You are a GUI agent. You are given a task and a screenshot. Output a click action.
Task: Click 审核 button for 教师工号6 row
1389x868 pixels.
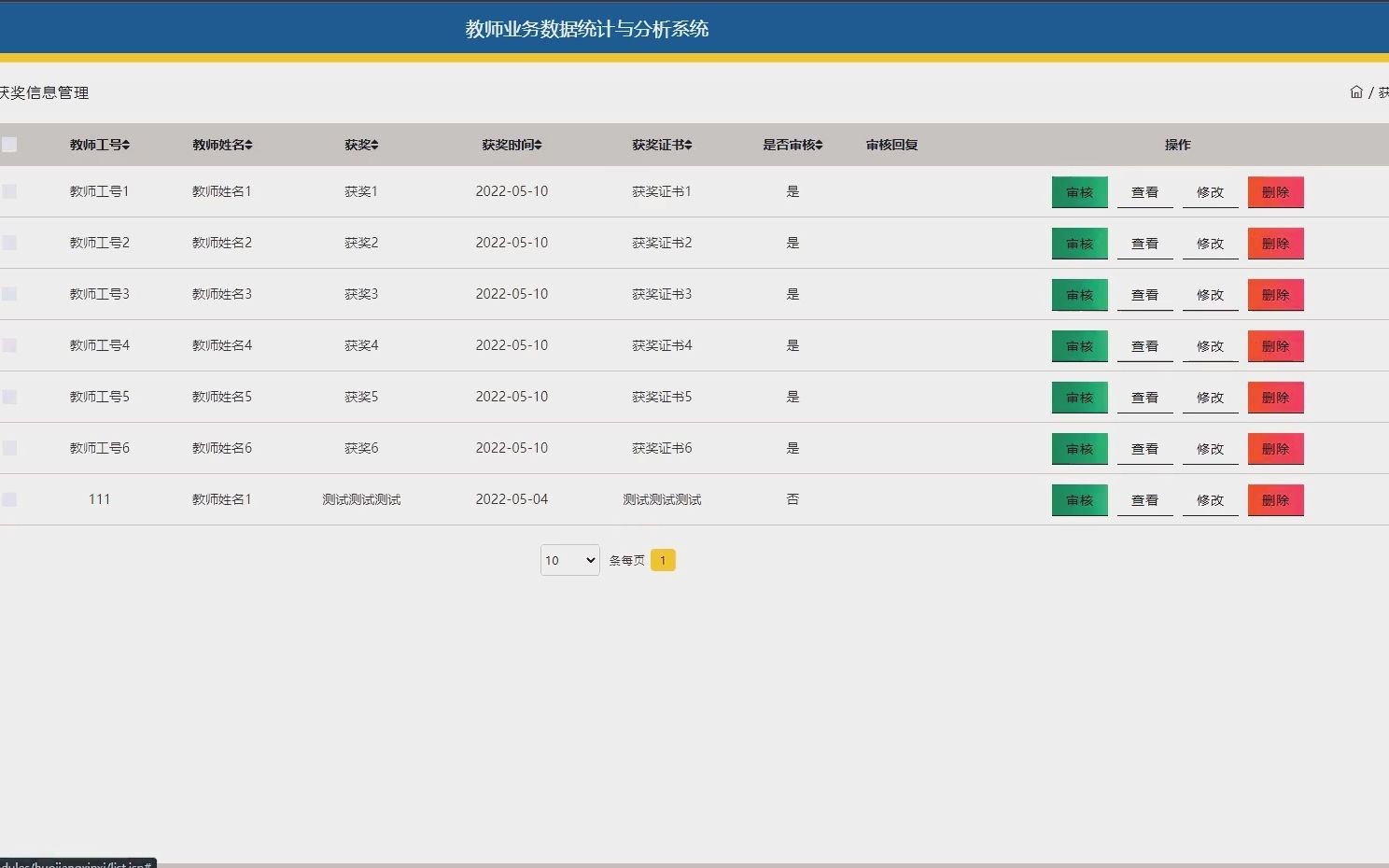coord(1080,449)
